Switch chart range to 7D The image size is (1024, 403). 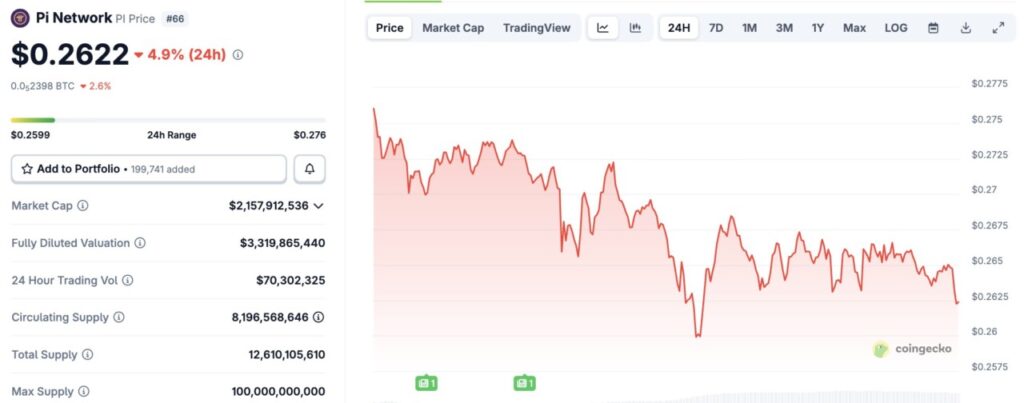(716, 28)
